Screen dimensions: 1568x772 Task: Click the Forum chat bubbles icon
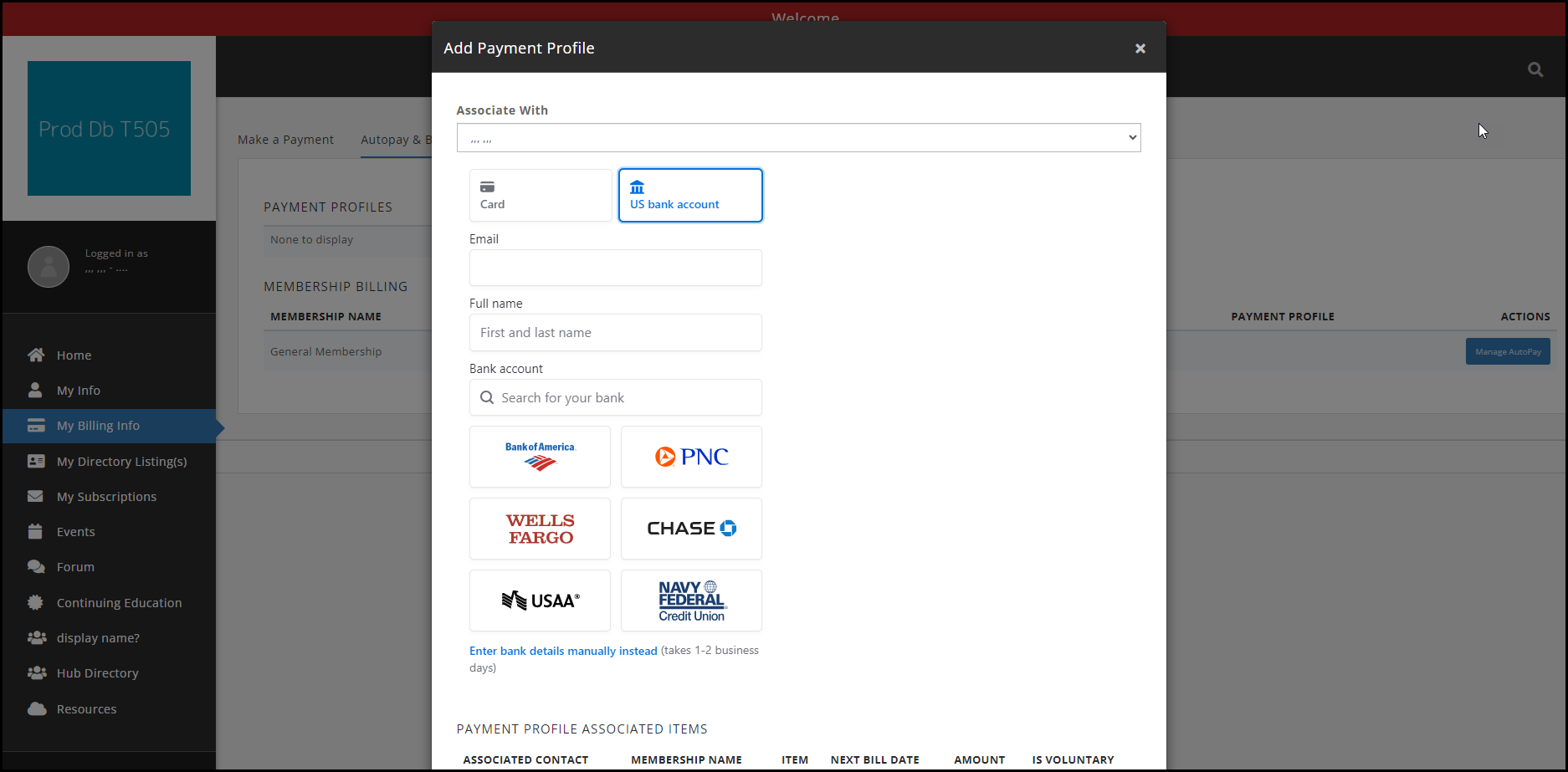tap(36, 566)
